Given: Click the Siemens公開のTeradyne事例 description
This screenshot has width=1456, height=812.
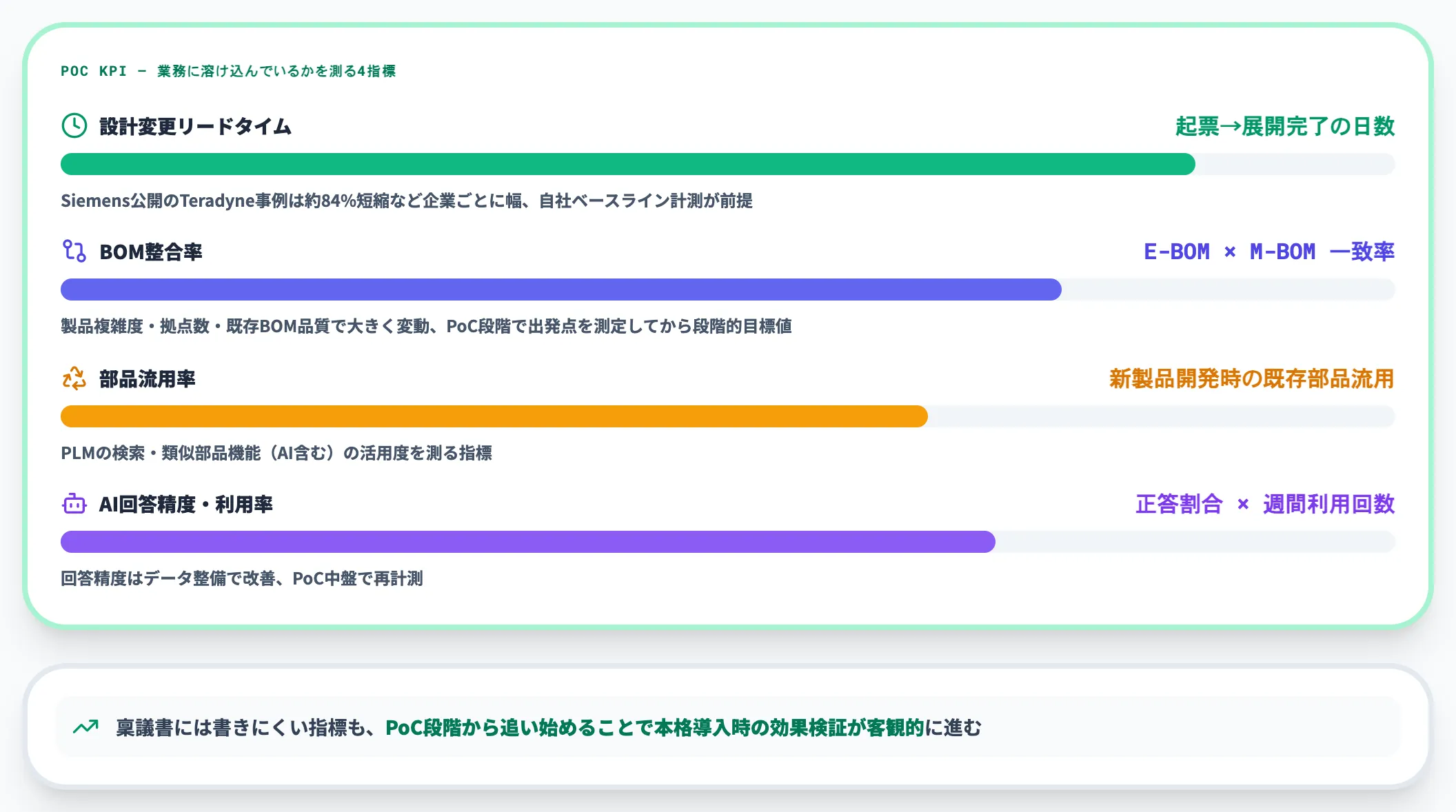Looking at the screenshot, I should pyautogui.click(x=407, y=201).
